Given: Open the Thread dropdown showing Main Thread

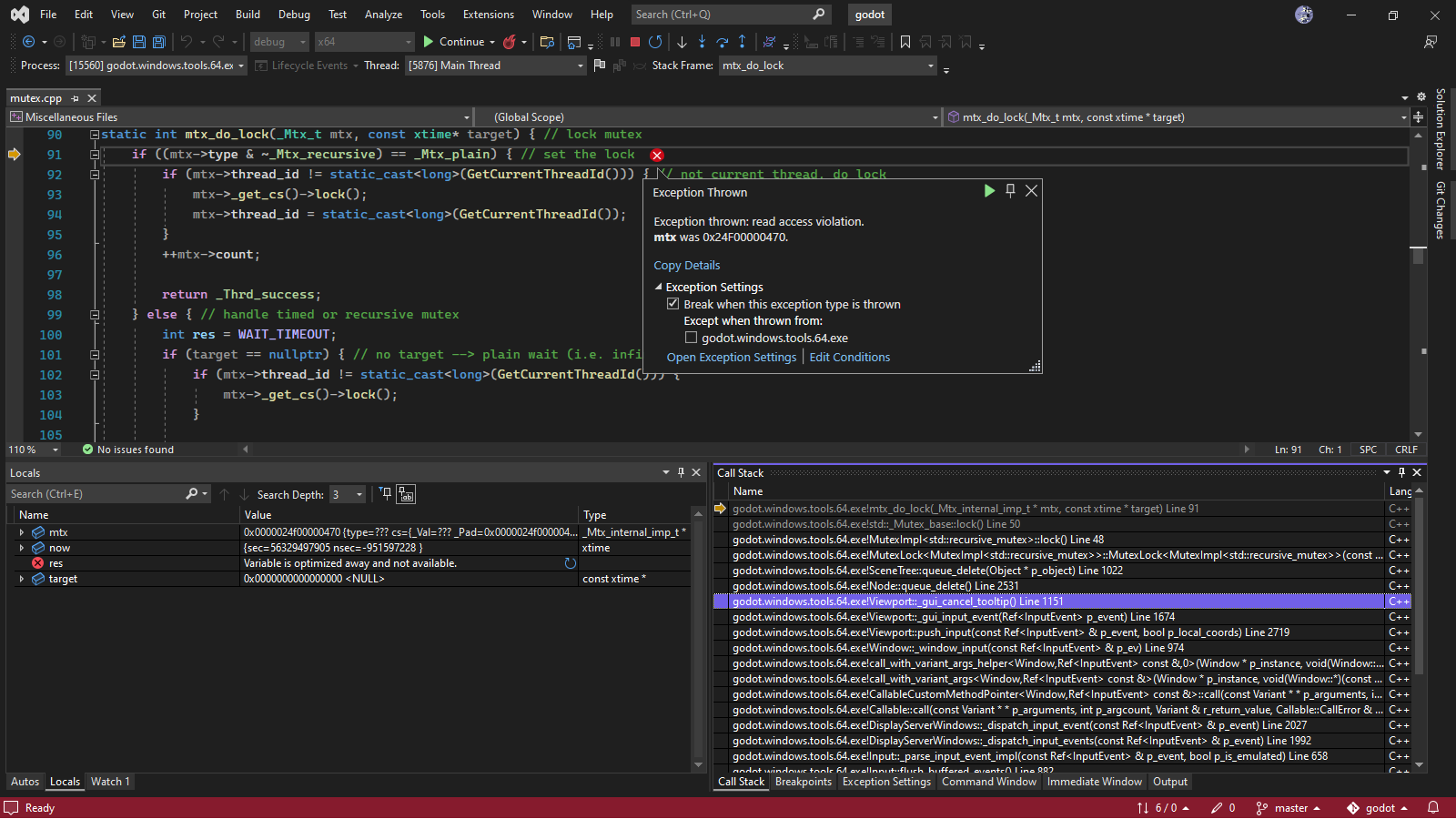Looking at the screenshot, I should 580,65.
